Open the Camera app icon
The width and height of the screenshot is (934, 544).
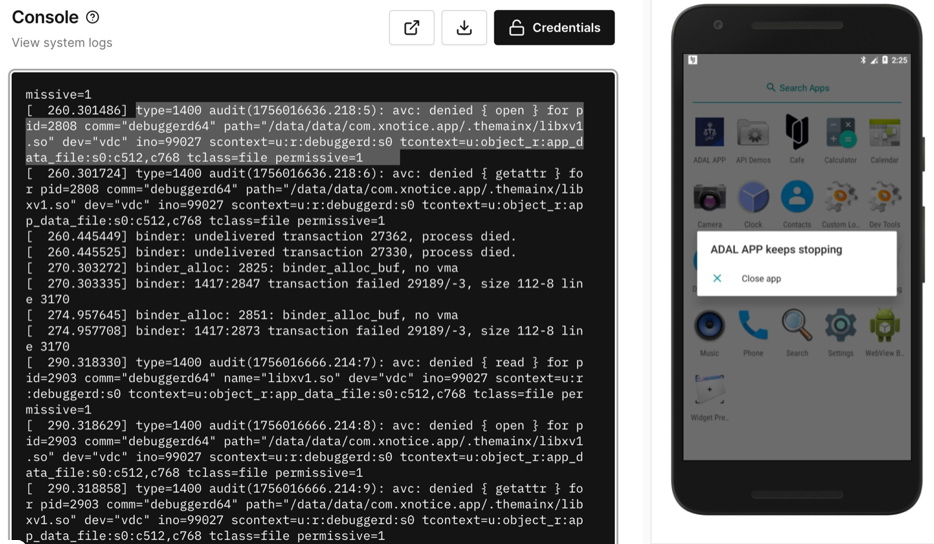[709, 198]
